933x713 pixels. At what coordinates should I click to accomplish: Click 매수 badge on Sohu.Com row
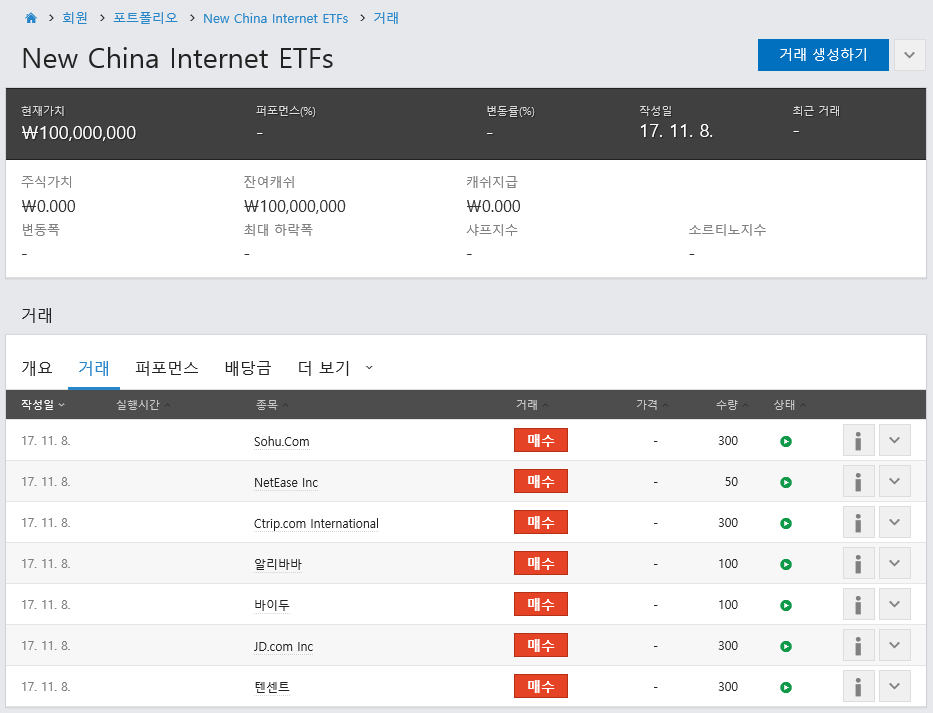tap(541, 440)
